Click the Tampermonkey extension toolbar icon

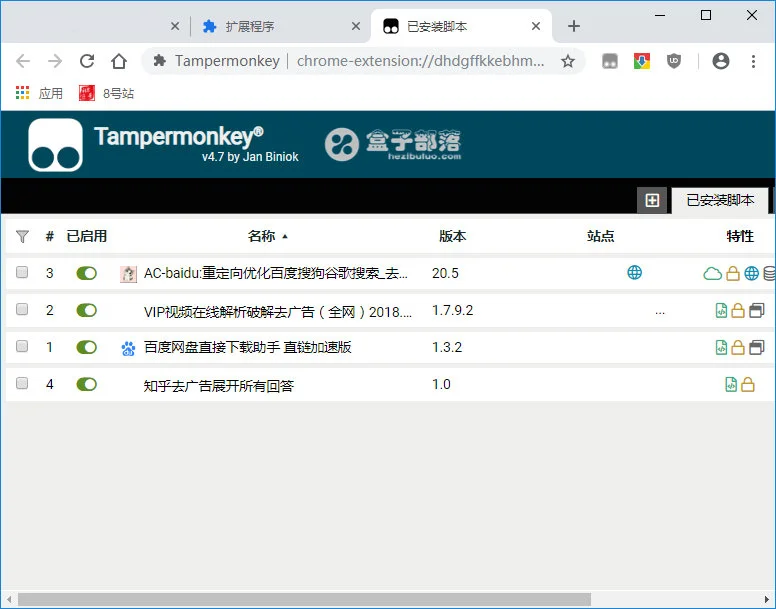point(610,61)
